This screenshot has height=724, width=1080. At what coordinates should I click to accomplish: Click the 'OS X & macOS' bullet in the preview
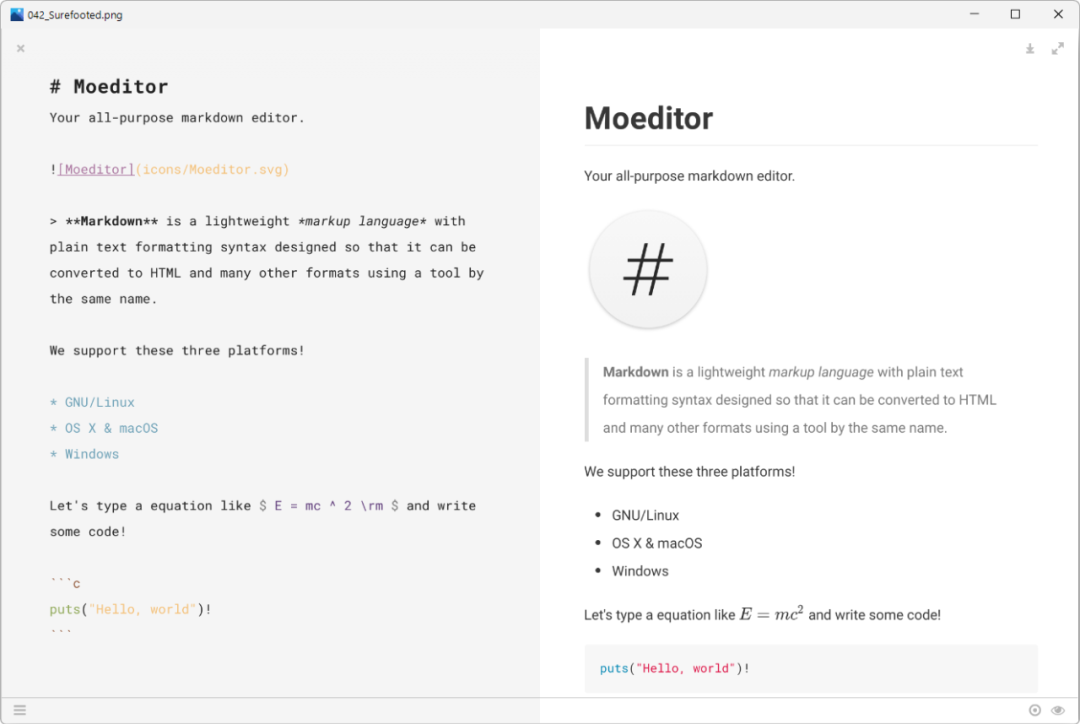pos(657,543)
